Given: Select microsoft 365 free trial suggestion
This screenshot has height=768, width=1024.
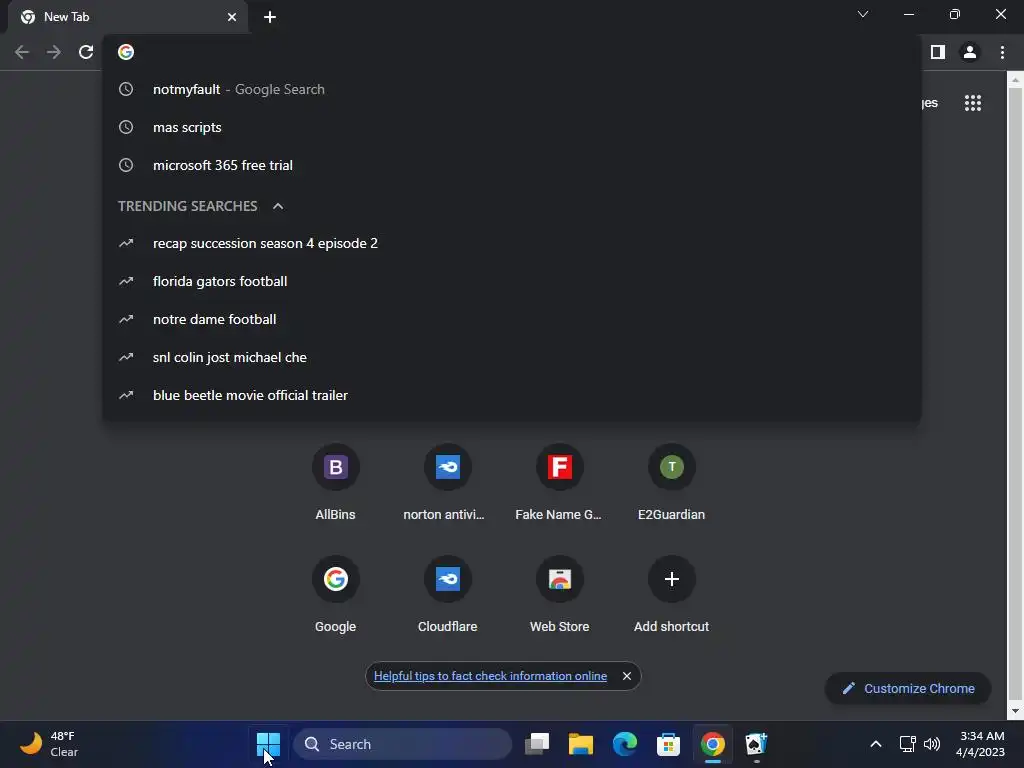Looking at the screenshot, I should pyautogui.click(x=512, y=165).
